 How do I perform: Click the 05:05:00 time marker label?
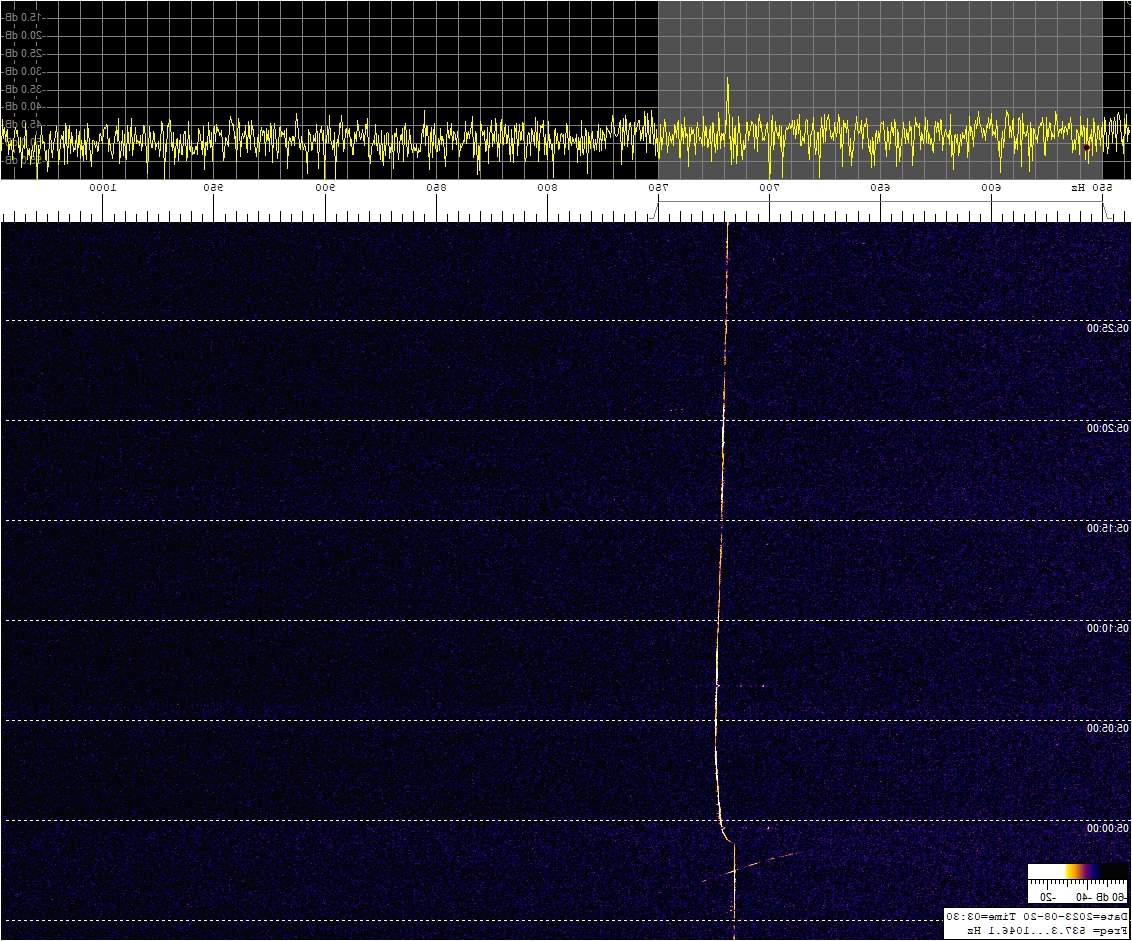(x=1108, y=728)
